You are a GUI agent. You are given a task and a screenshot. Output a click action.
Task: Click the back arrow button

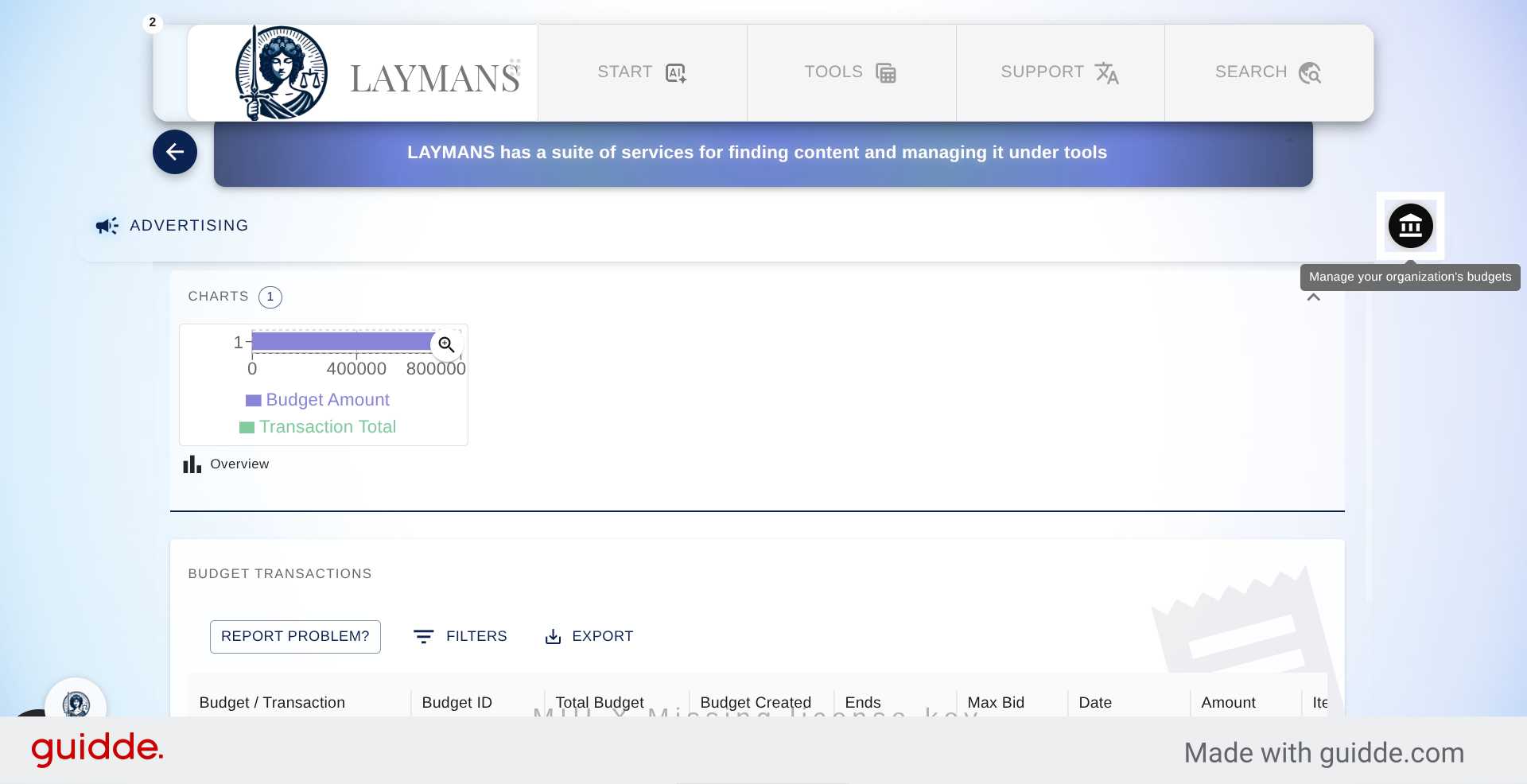coord(175,152)
